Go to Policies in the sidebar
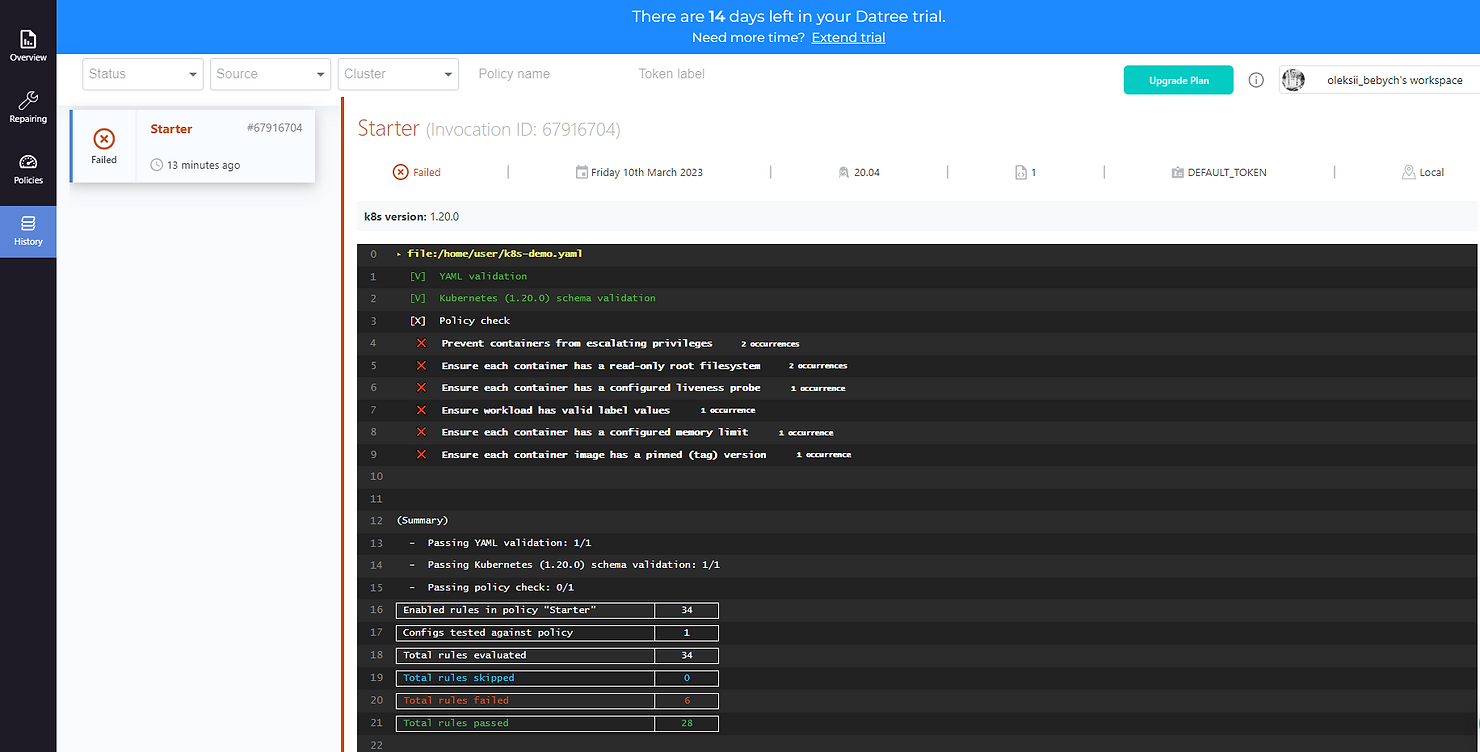Screen dimensions: 1480x752 [28, 169]
